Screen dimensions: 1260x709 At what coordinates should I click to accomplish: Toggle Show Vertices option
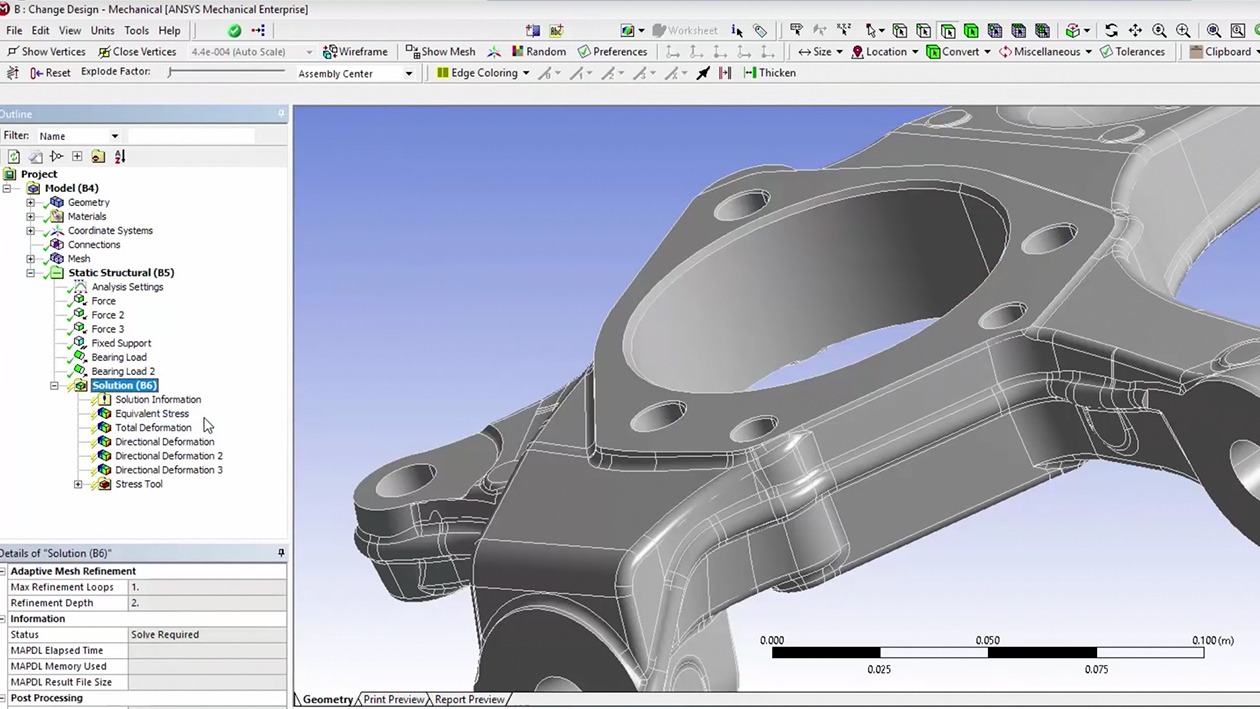(46, 52)
